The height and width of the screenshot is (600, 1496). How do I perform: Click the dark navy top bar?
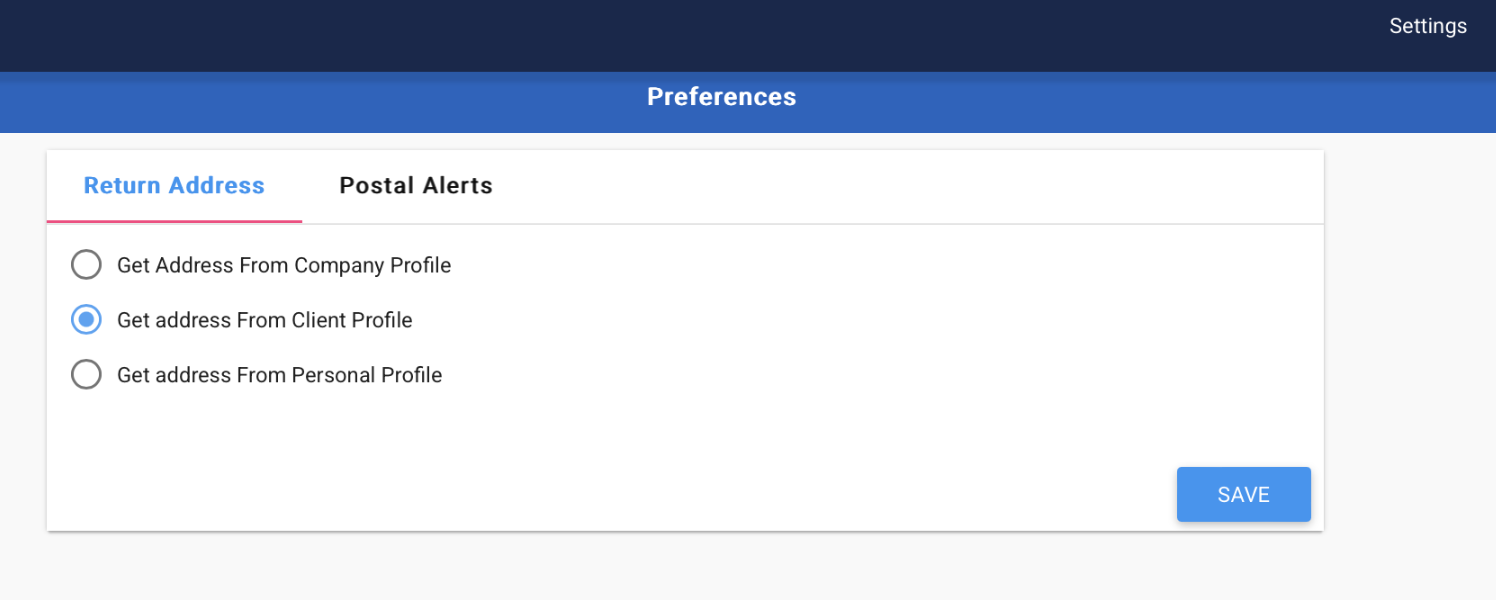[x=700, y=35]
